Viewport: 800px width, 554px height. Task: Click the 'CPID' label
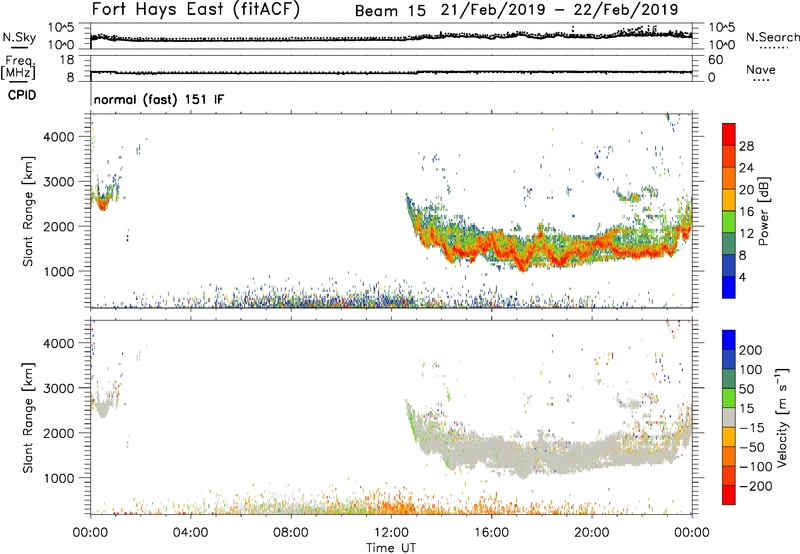pos(22,95)
